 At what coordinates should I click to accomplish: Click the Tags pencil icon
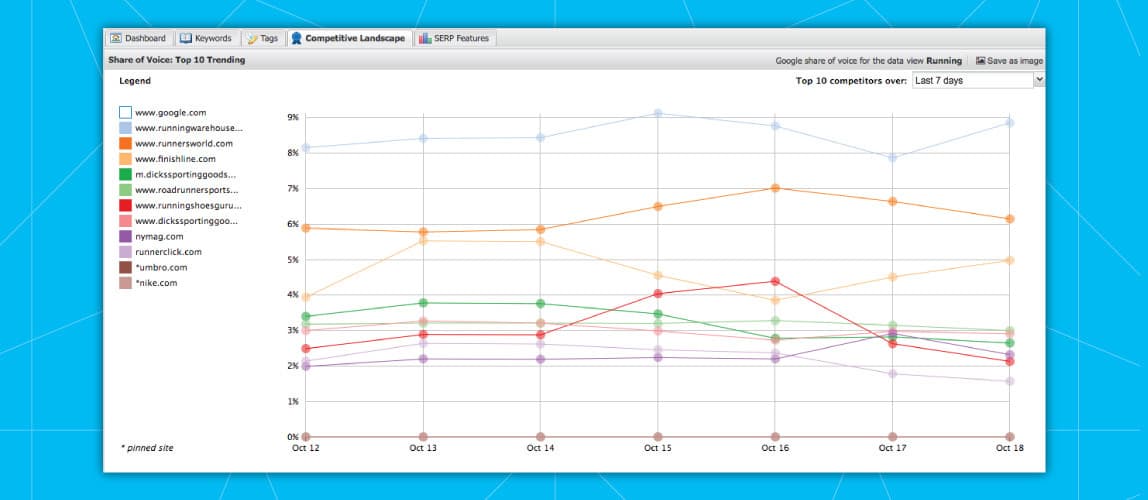252,39
